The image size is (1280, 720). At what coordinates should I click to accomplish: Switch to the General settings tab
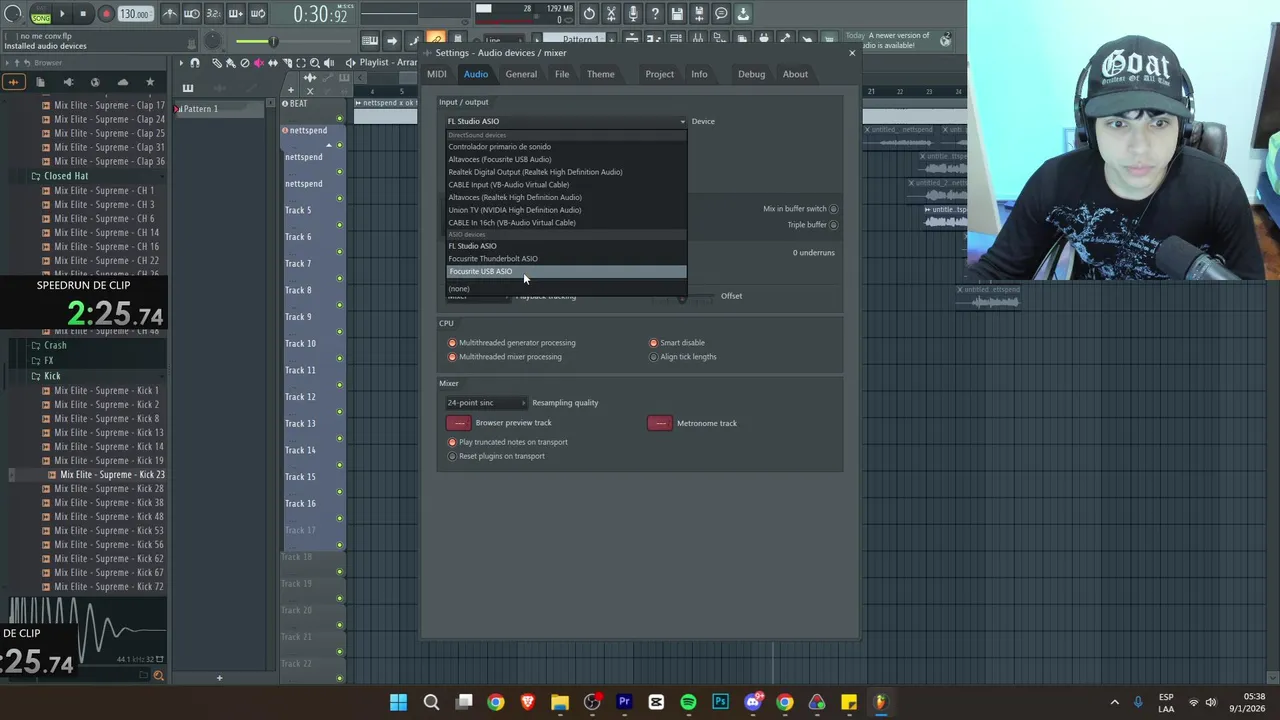click(x=521, y=74)
